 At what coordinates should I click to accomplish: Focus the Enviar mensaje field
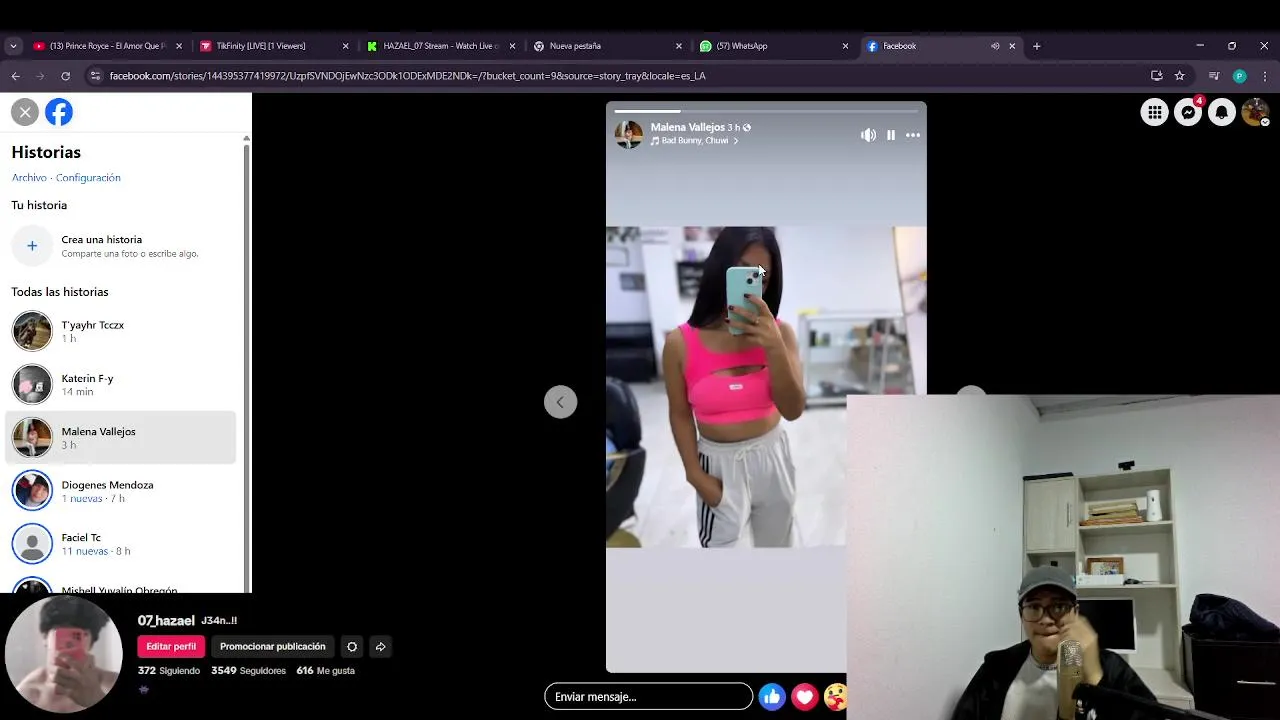[648, 696]
